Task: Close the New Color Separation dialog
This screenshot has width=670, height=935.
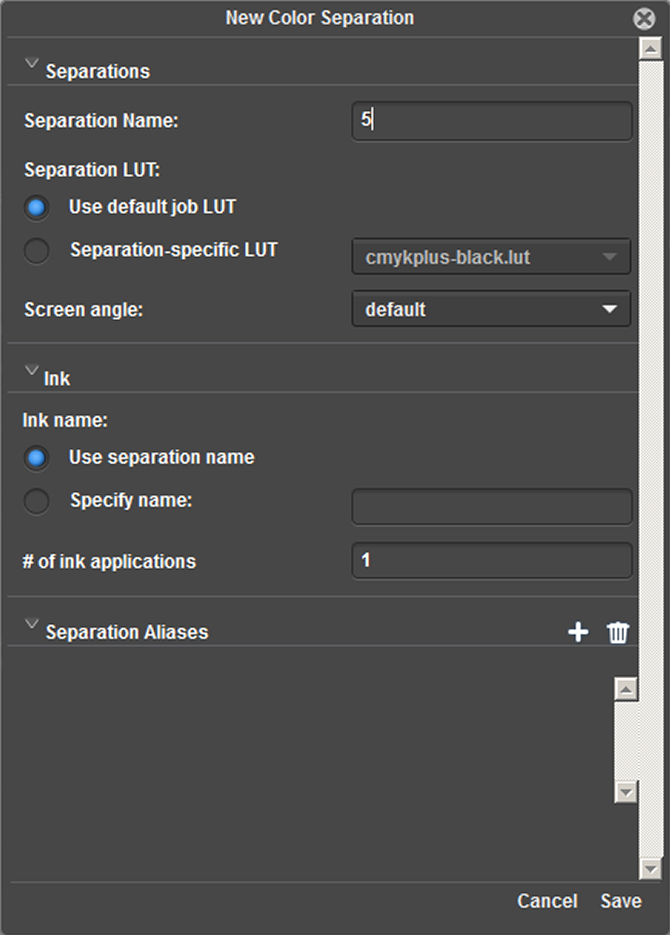Action: (643, 17)
